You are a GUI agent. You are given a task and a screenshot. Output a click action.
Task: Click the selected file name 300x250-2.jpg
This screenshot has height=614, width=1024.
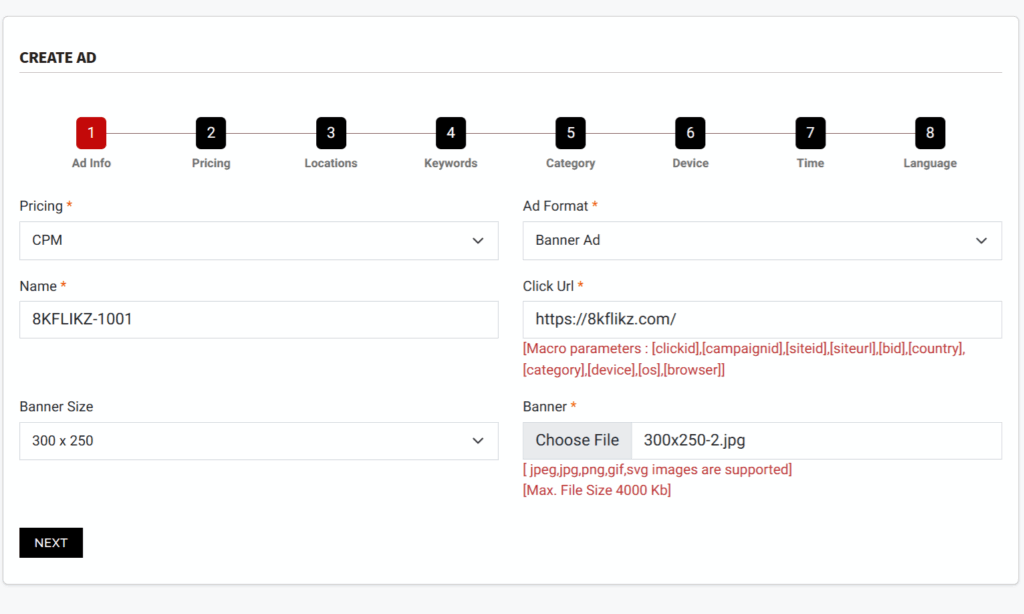pyautogui.click(x=695, y=441)
